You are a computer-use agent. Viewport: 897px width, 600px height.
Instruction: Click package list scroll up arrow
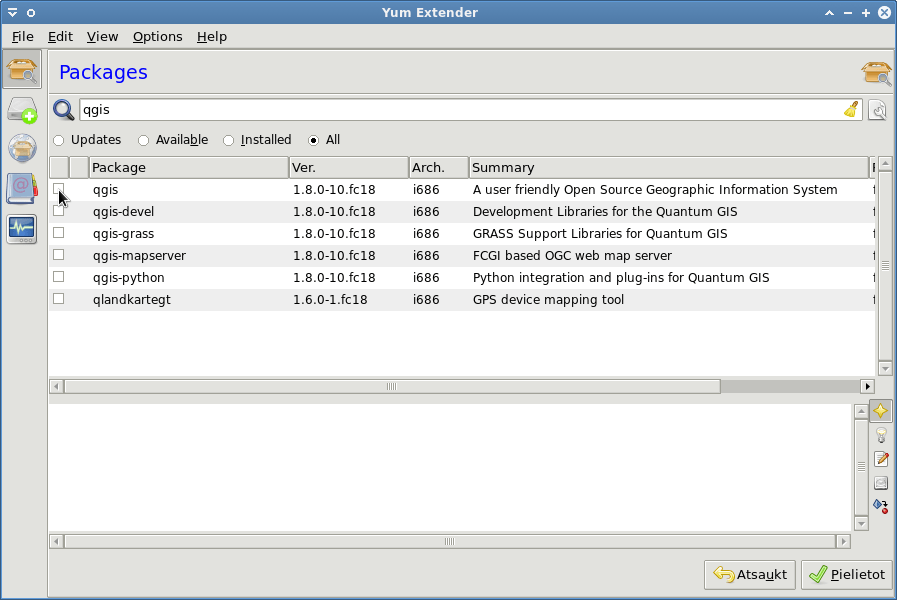coord(885,164)
